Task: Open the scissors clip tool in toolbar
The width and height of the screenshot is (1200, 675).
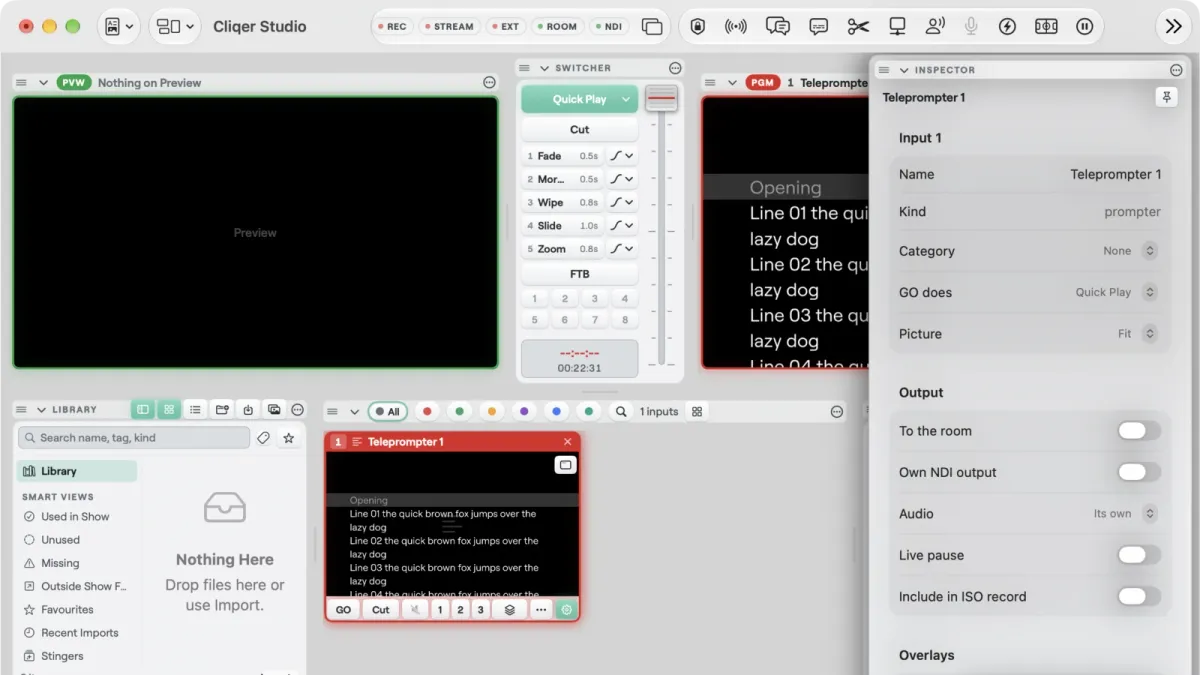Action: pos(858,27)
